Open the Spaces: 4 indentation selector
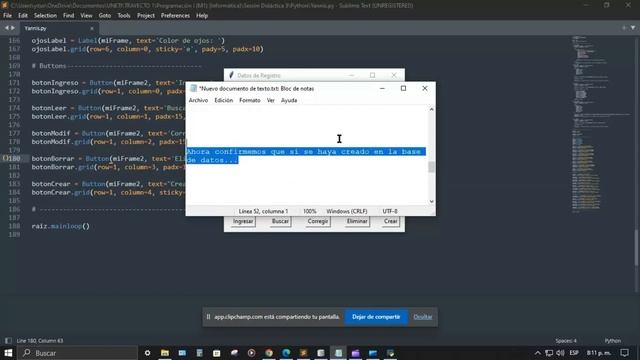Screen dimensions: 640x360 point(566,340)
